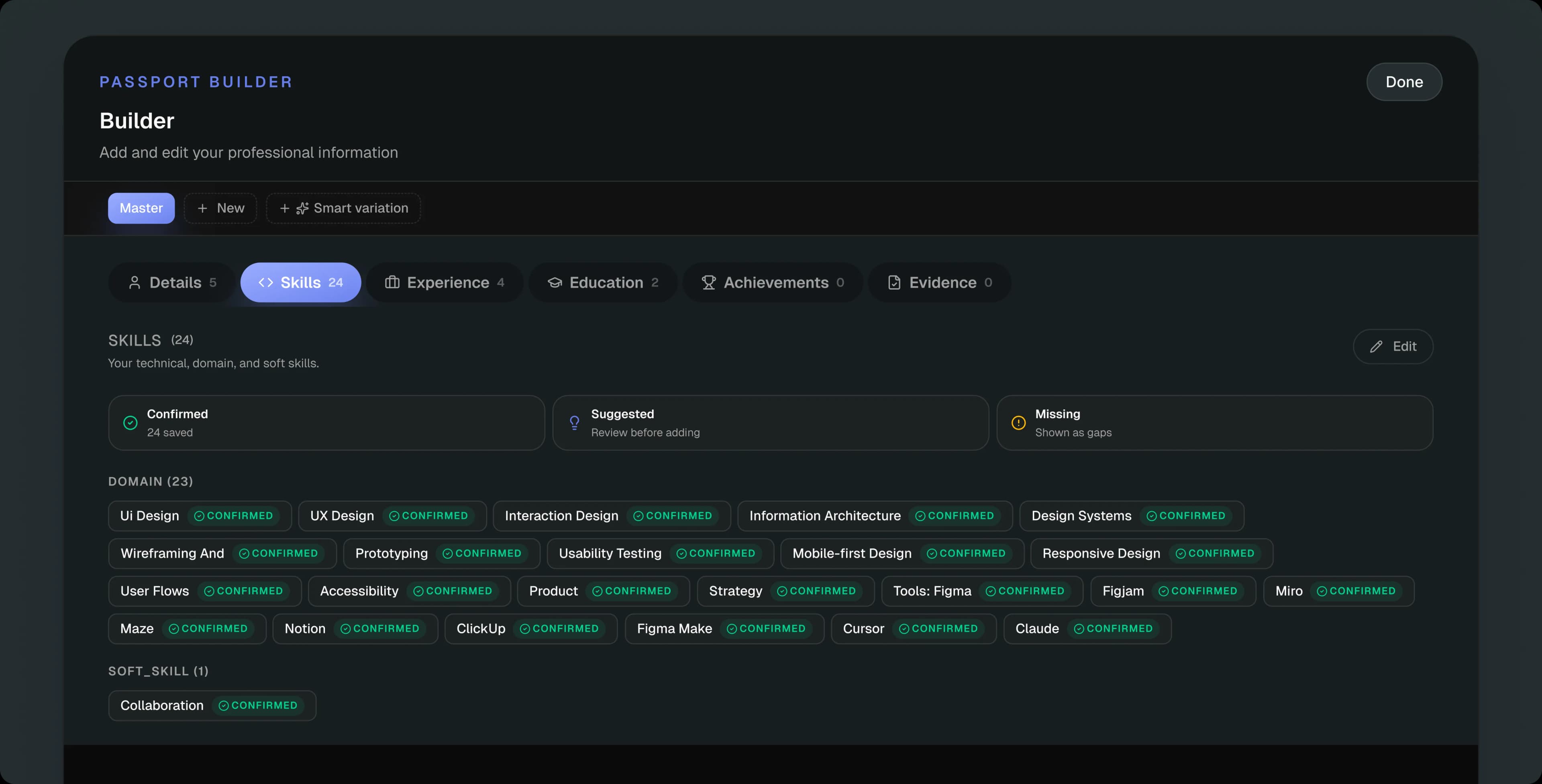The height and width of the screenshot is (784, 1542).
Task: Select the Master variation tab
Action: click(141, 208)
